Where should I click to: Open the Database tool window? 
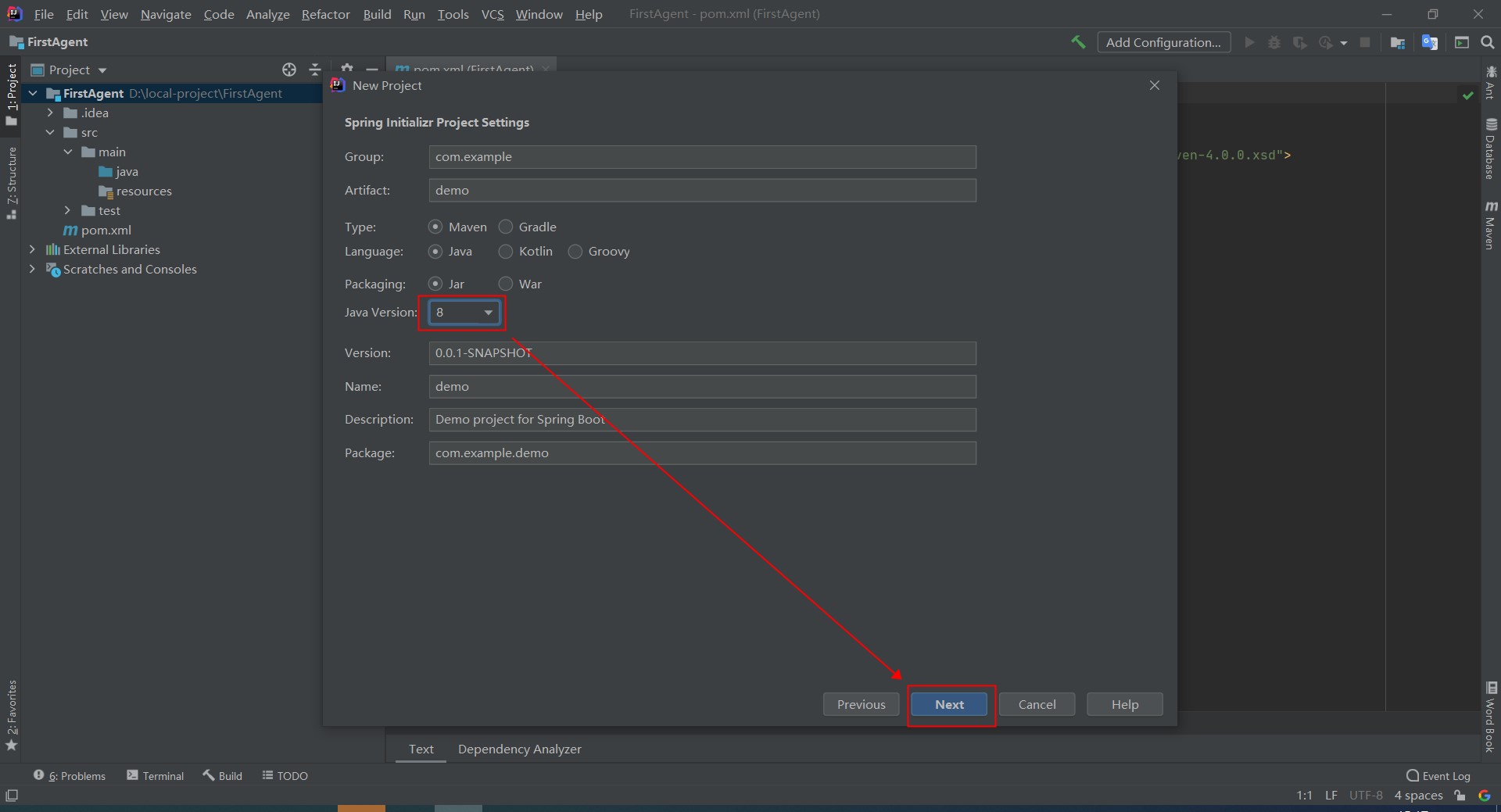1490,149
